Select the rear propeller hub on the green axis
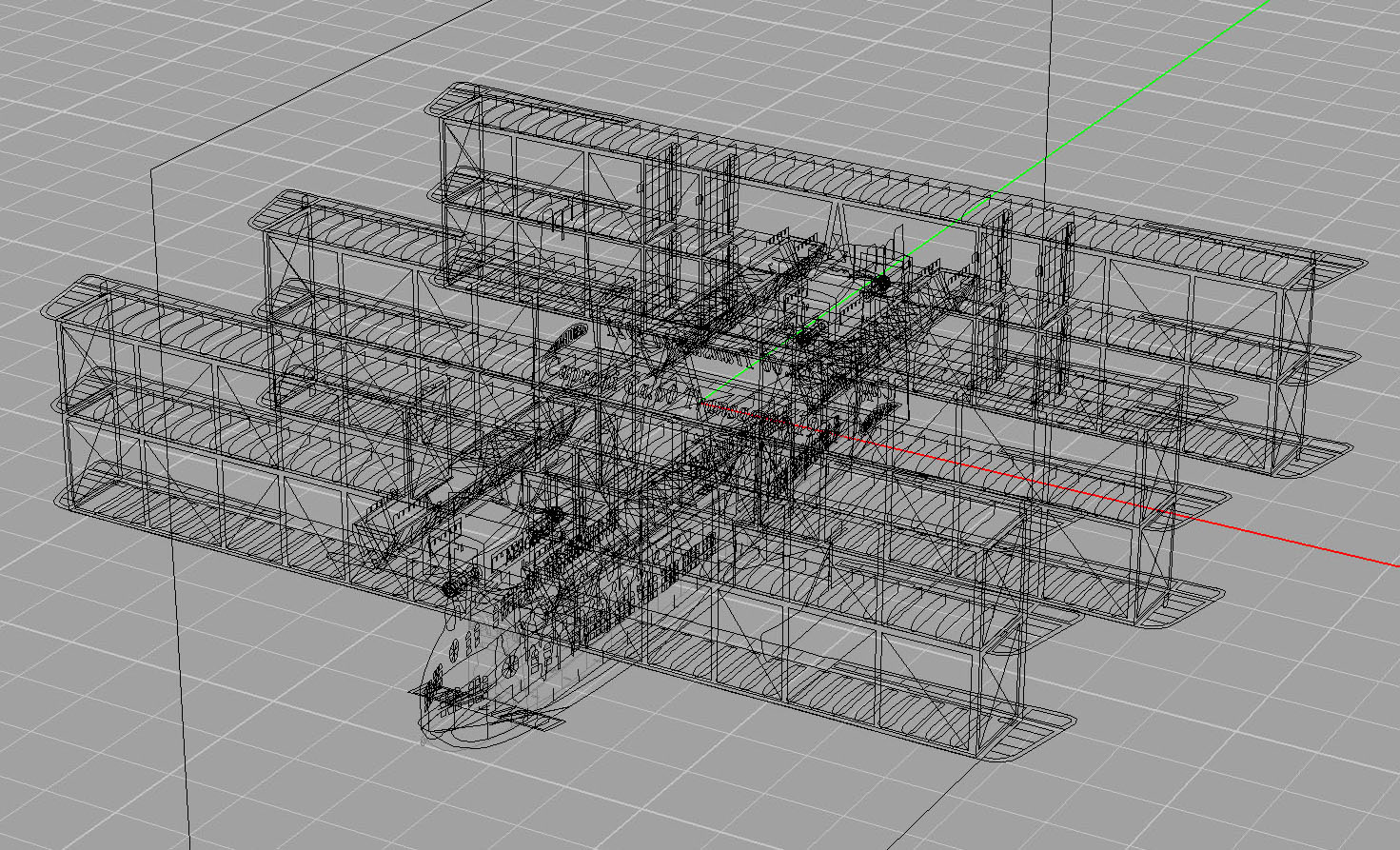Screen dimensions: 1400x850 coord(881,283)
